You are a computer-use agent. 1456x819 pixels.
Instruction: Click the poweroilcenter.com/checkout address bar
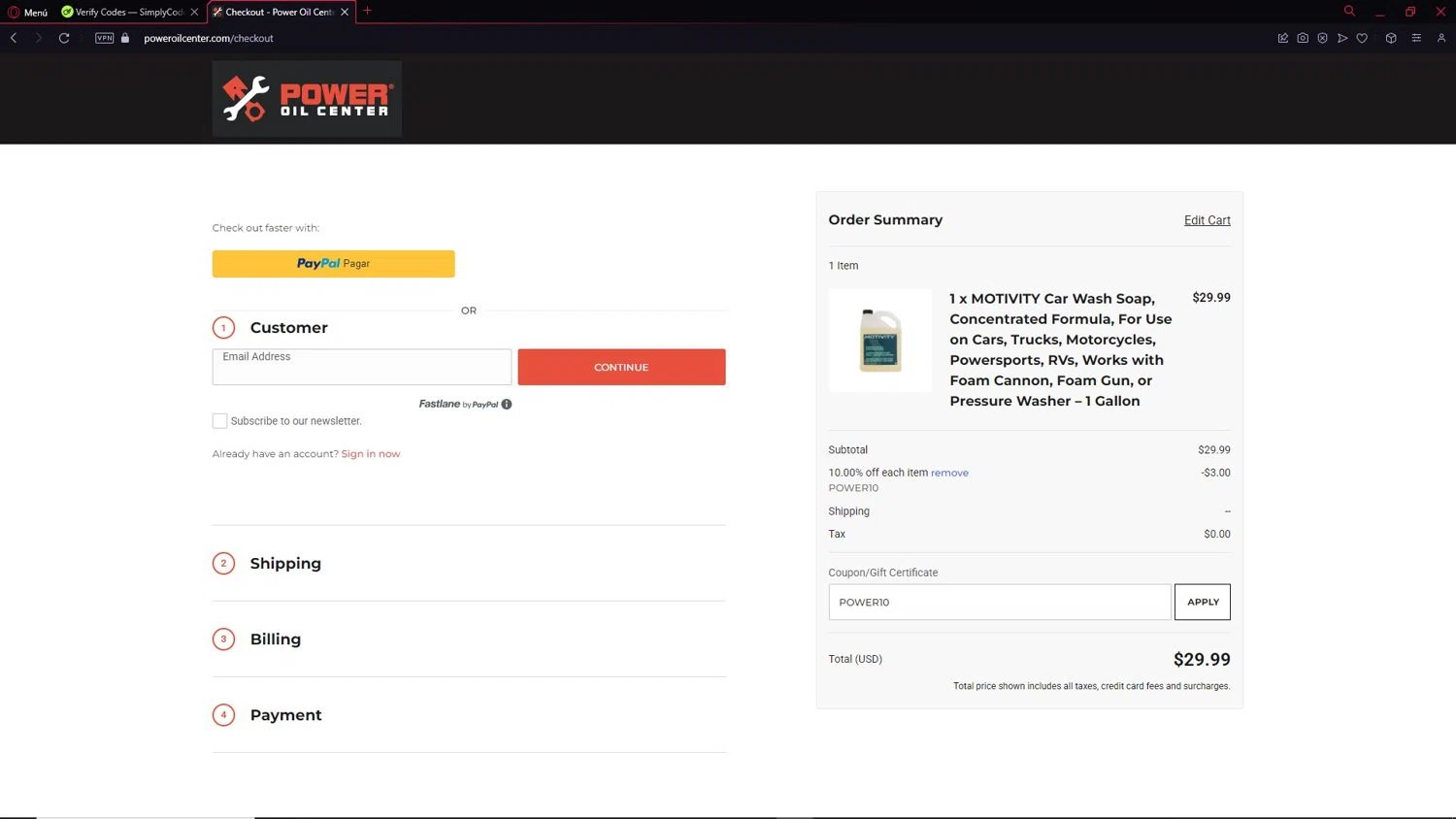click(209, 38)
